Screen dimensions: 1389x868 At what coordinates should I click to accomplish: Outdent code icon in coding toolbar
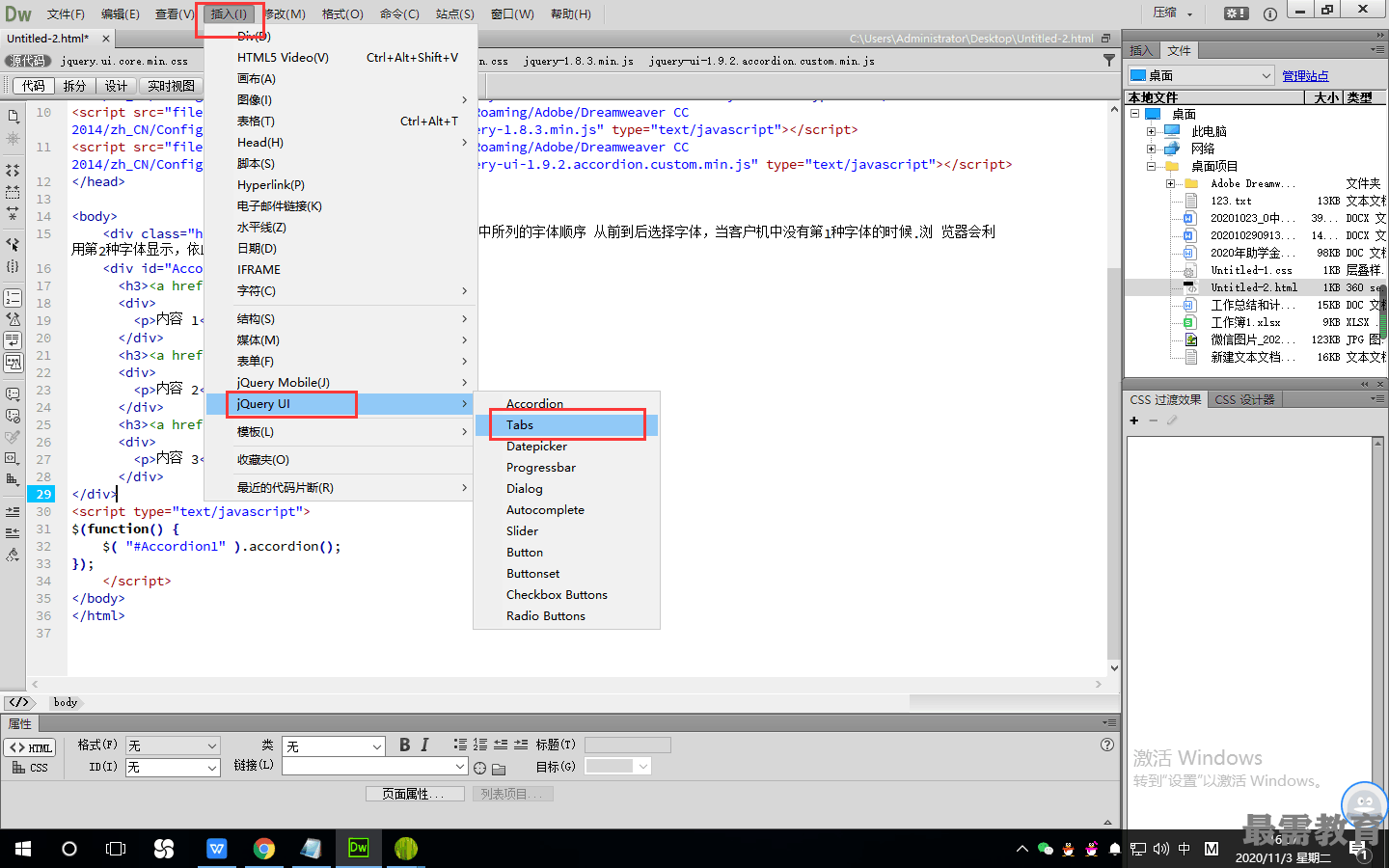pos(13,532)
